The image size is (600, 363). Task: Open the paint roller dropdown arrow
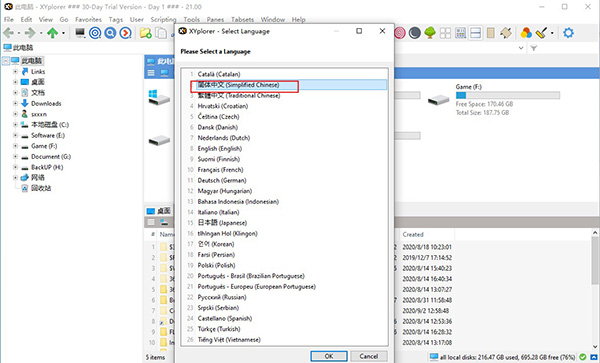tap(552, 33)
